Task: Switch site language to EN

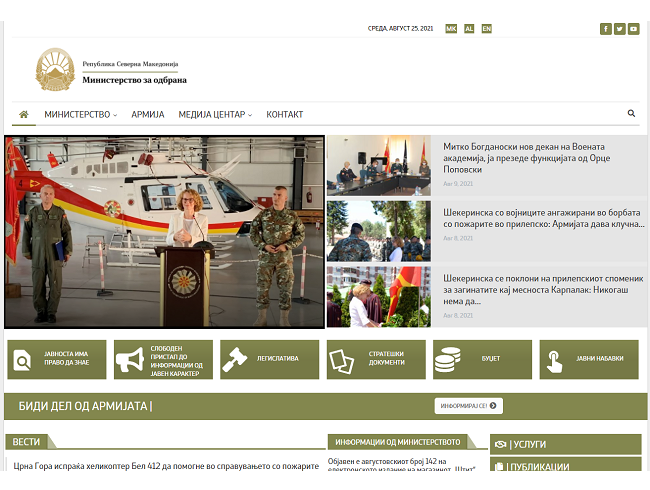Action: tap(487, 29)
